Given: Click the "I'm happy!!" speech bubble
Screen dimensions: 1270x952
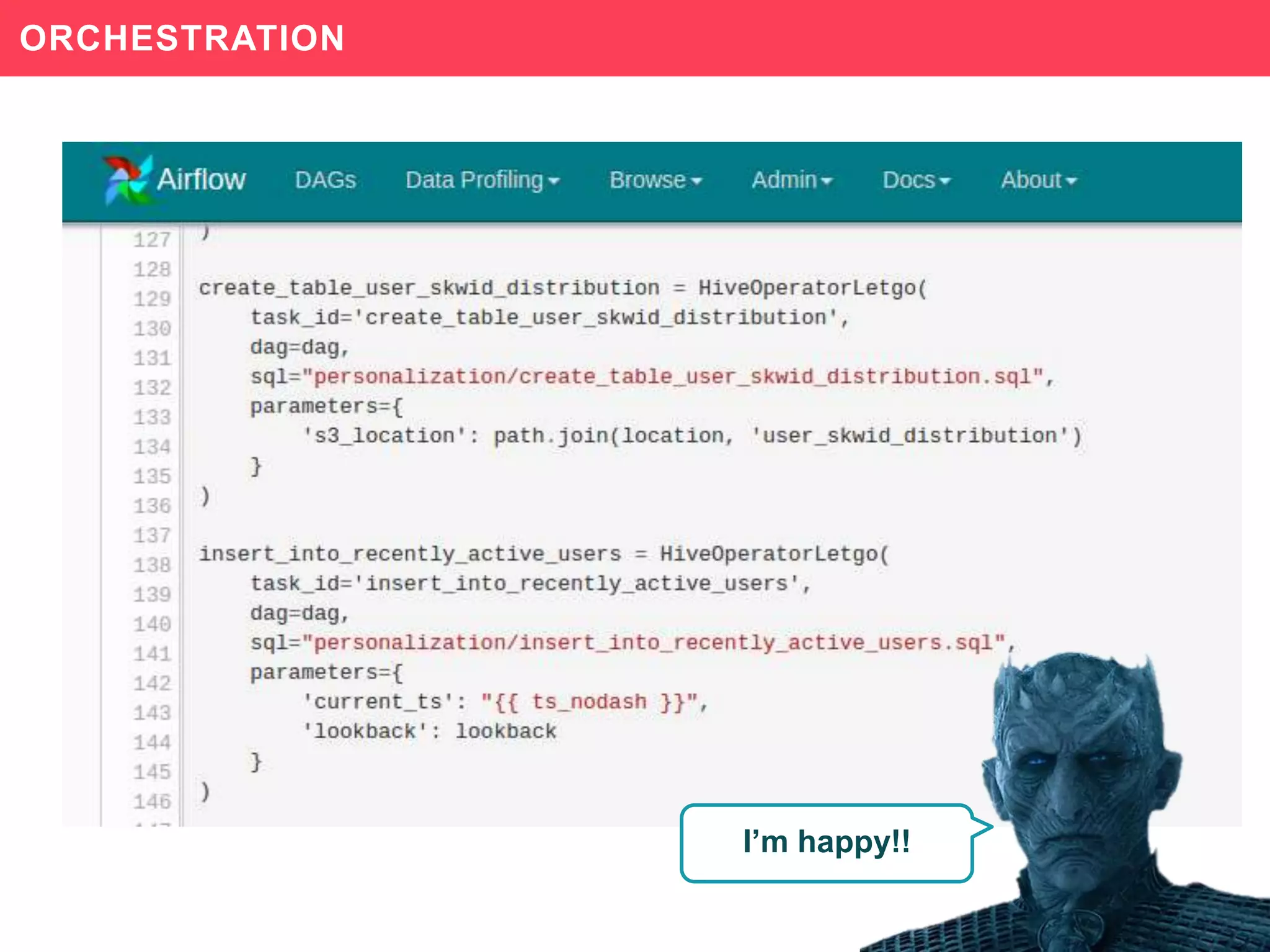Looking at the screenshot, I should [x=826, y=843].
